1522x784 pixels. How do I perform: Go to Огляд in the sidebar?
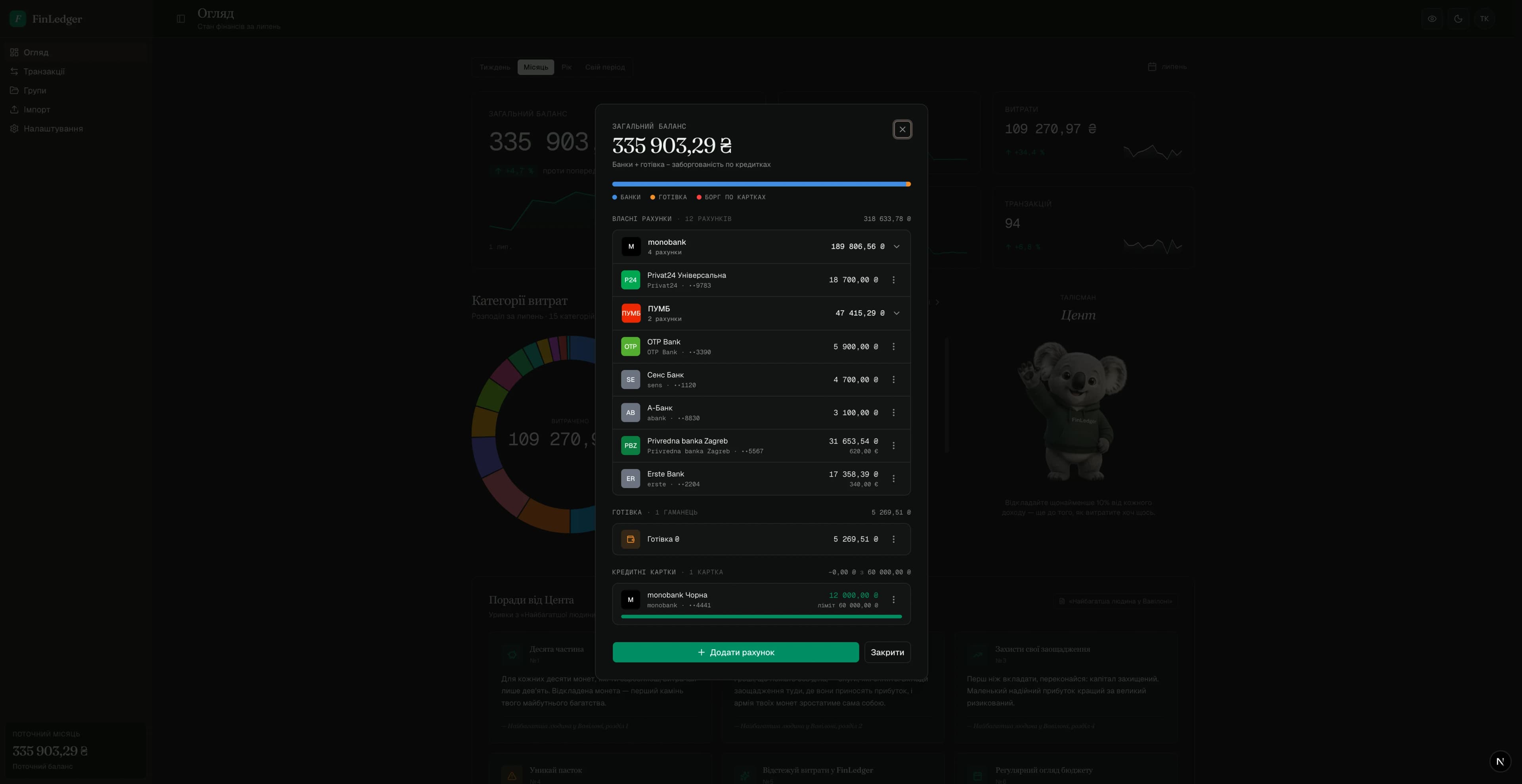(x=76, y=53)
